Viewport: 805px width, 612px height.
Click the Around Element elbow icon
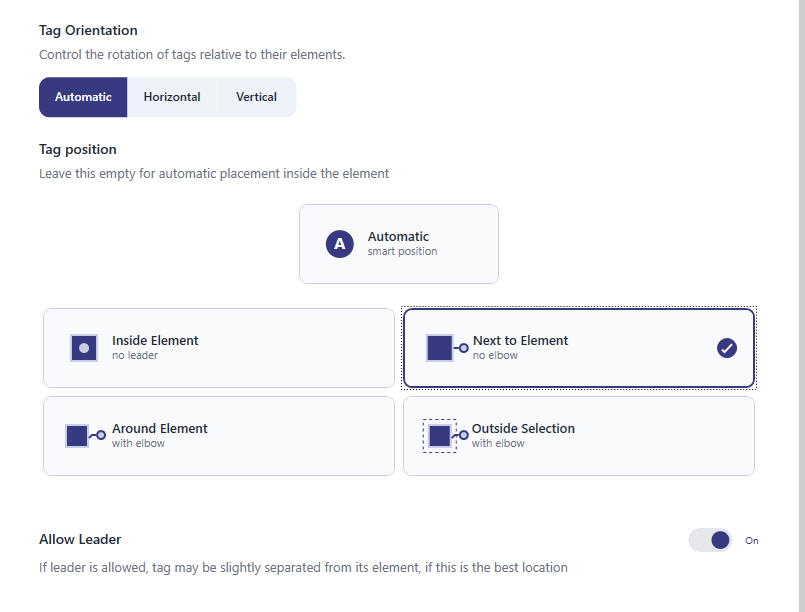84,436
